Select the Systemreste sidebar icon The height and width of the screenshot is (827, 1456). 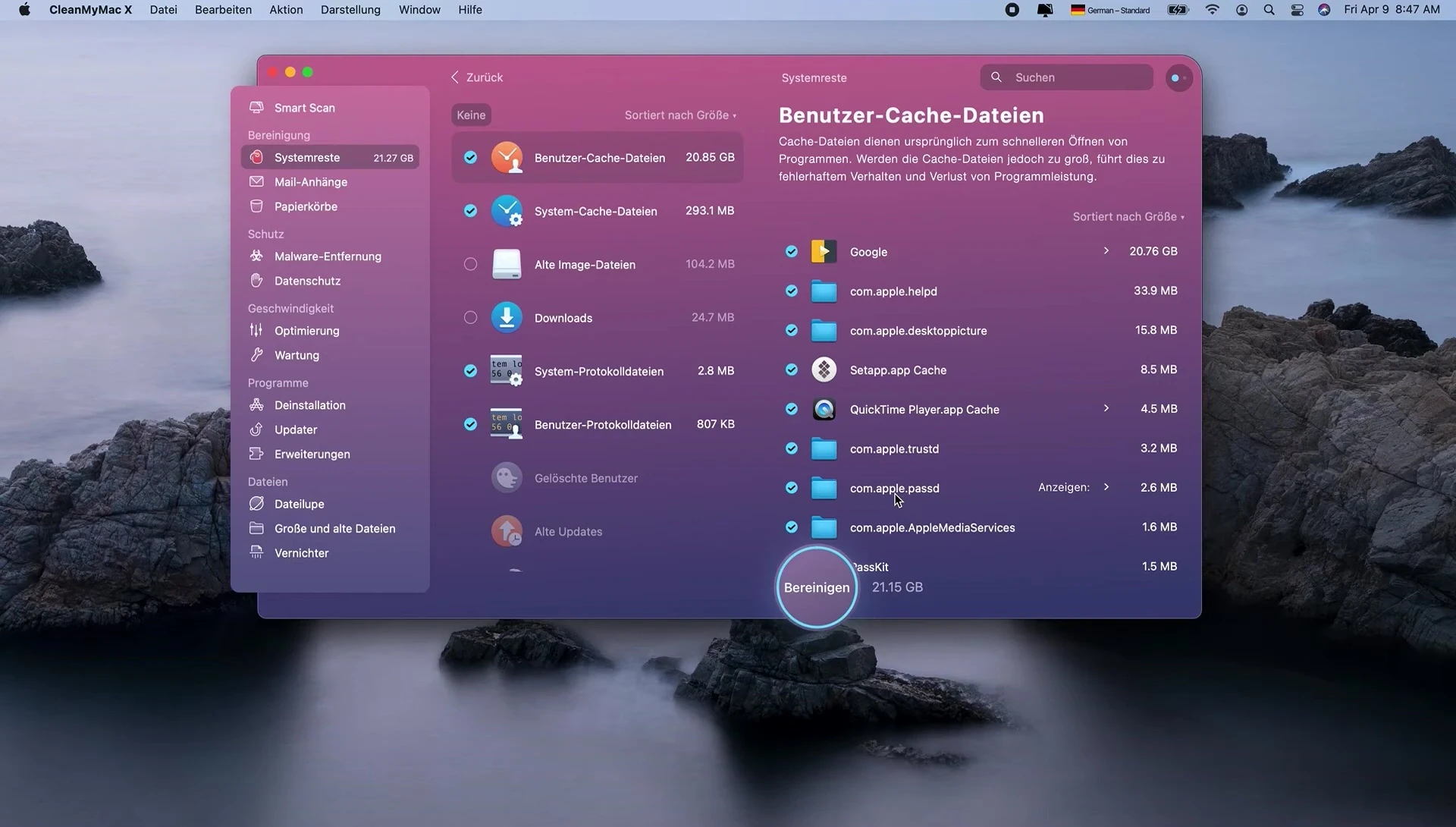click(257, 157)
